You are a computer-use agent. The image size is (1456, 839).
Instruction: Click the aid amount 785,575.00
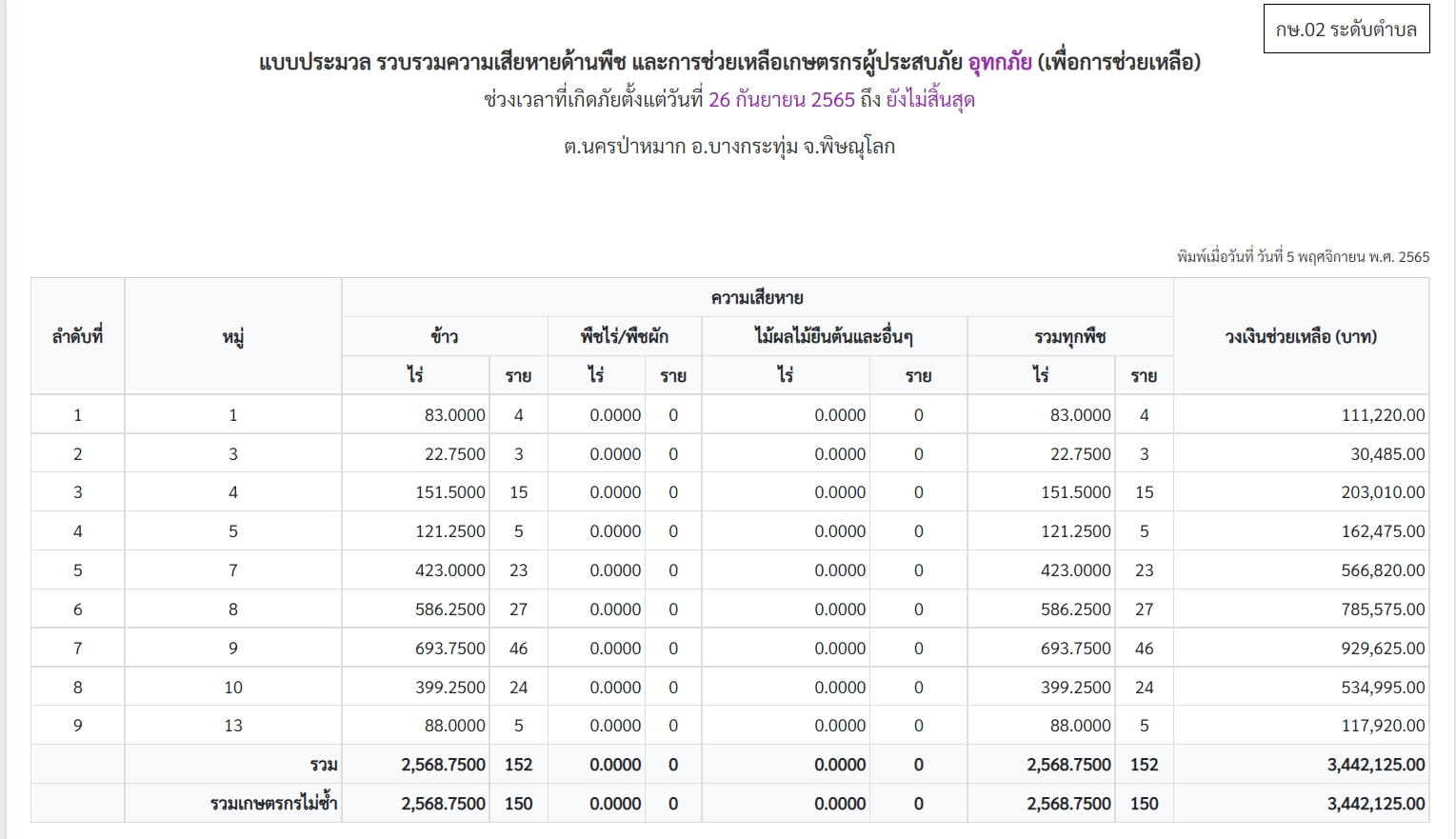[x=1383, y=609]
